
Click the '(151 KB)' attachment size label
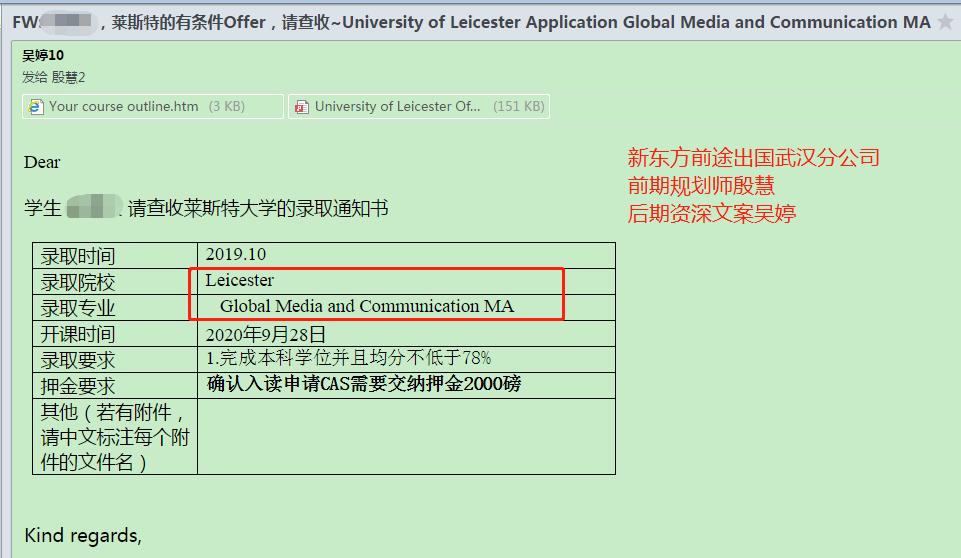coord(519,107)
